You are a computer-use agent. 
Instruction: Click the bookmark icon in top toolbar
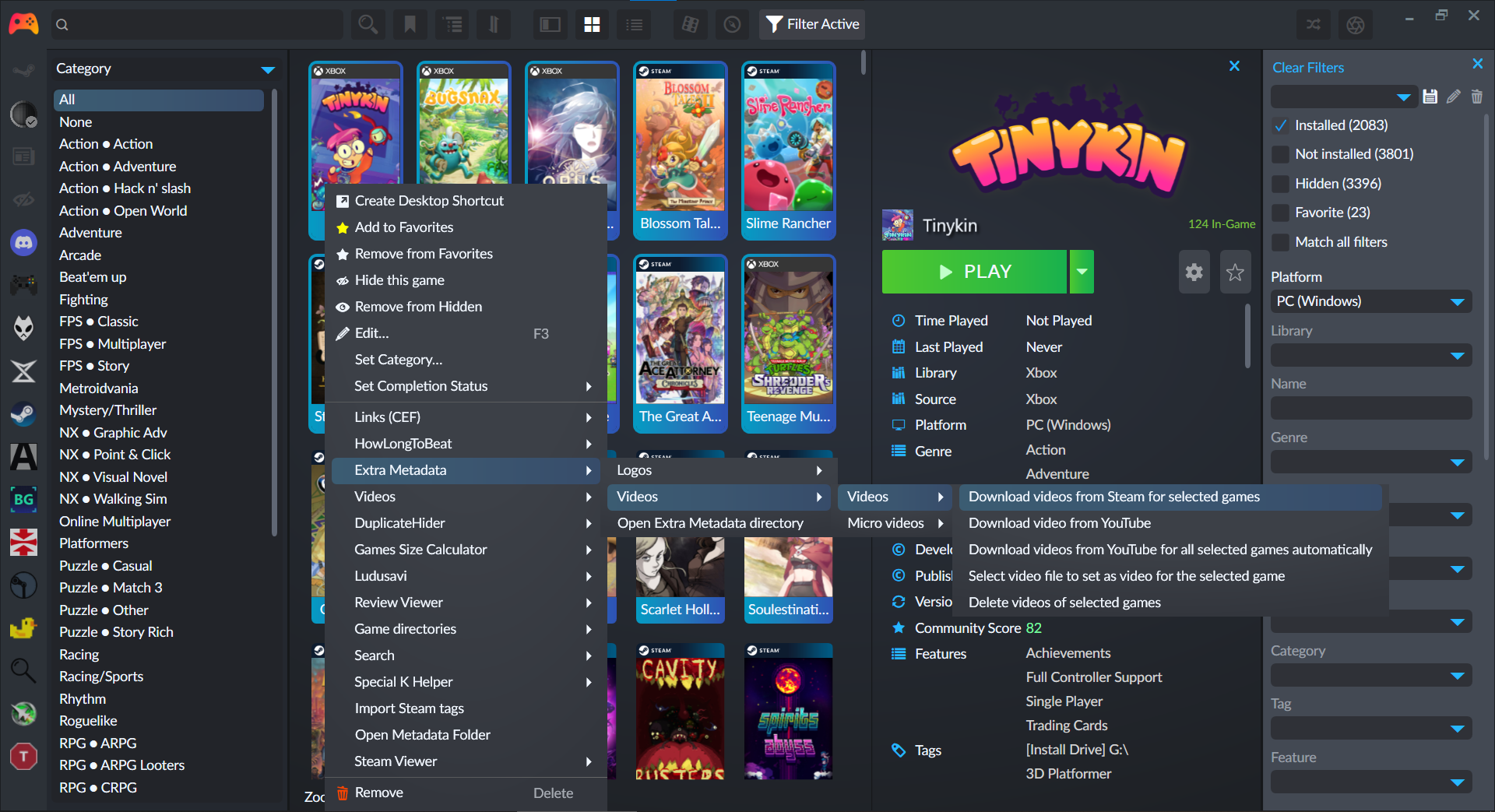click(410, 25)
